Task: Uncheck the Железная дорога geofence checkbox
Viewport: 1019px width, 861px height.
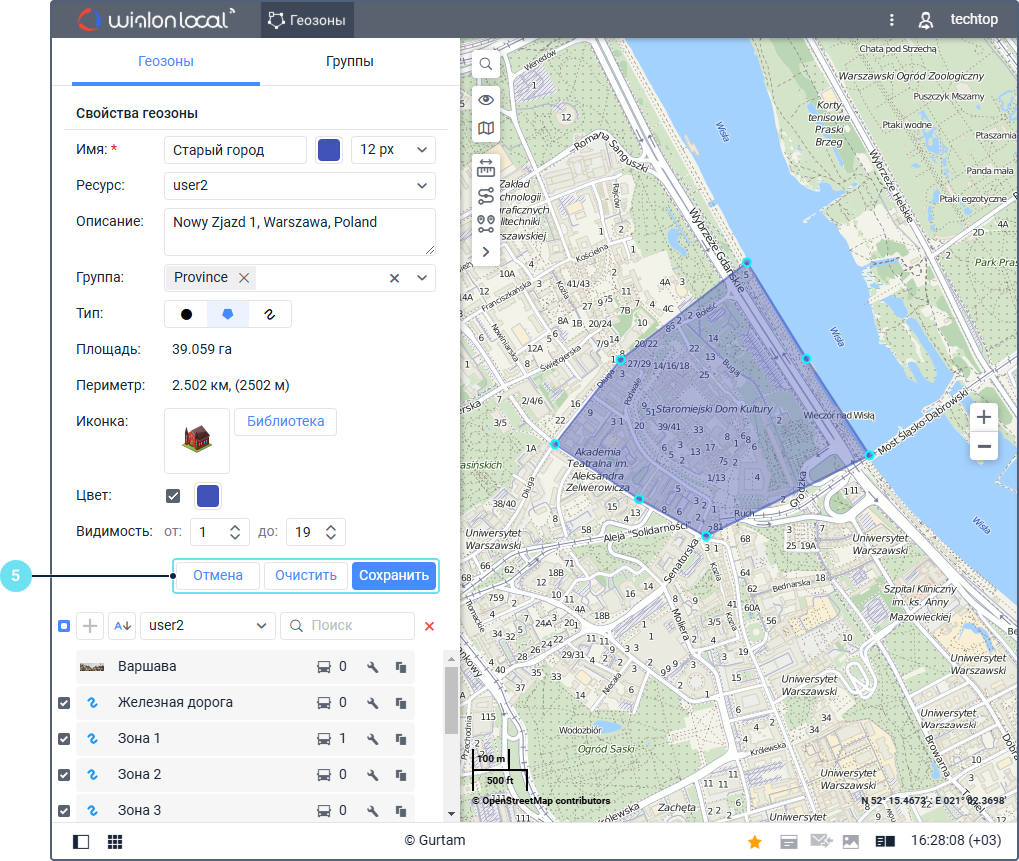Action: pos(64,703)
